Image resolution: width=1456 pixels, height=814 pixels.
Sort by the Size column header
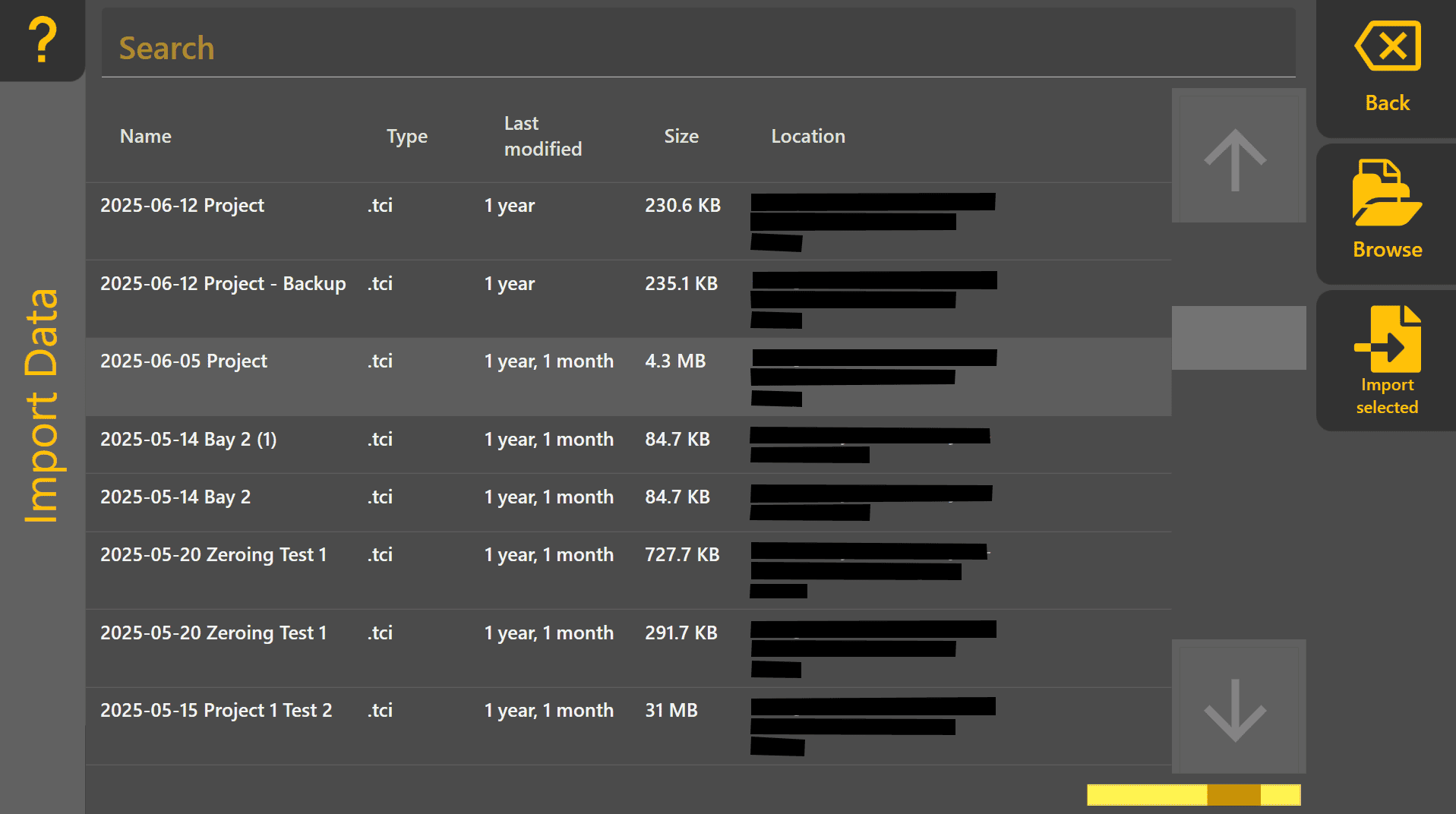pos(681,136)
